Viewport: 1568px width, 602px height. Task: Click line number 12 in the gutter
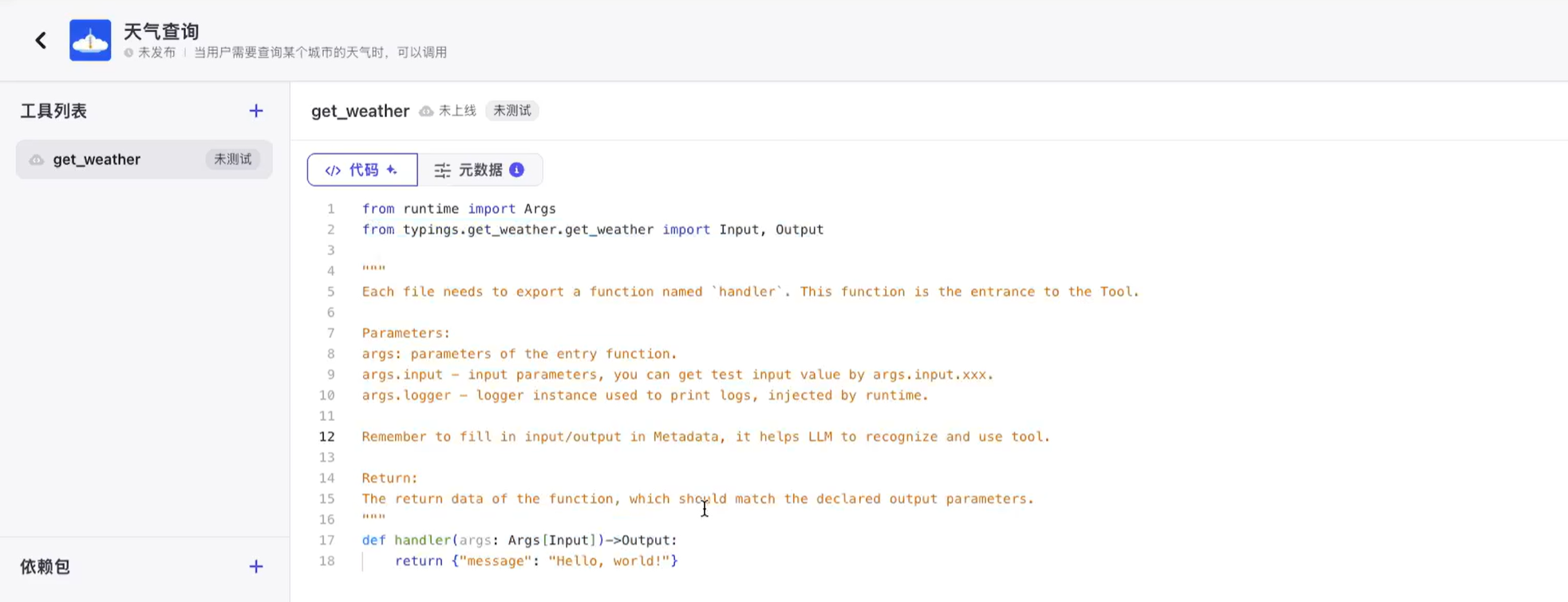[327, 437]
